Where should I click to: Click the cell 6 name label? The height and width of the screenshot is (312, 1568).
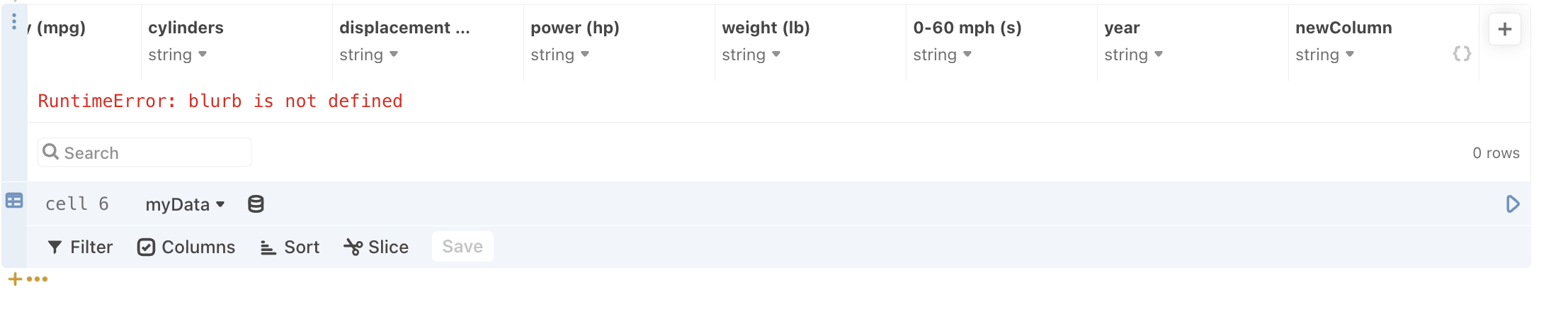77,204
